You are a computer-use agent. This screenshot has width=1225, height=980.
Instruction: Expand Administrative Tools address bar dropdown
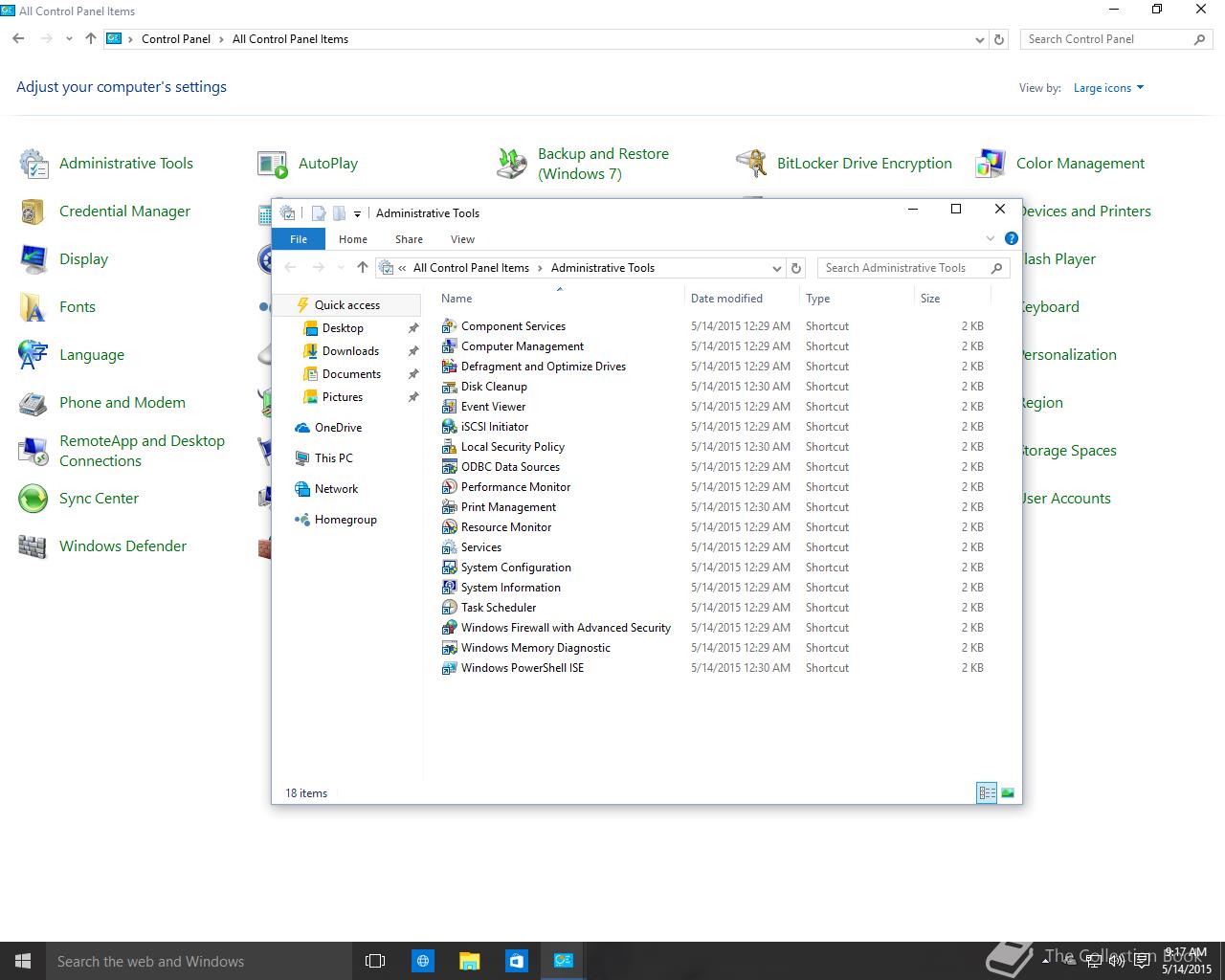[x=776, y=268]
